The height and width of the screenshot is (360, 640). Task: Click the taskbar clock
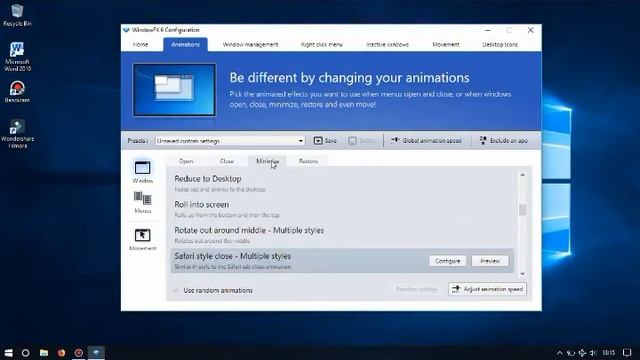tap(609, 353)
